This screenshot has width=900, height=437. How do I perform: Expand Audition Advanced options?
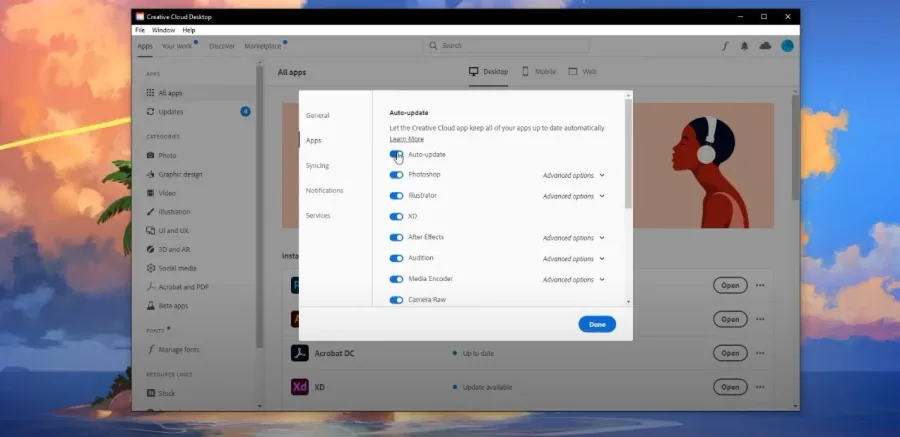pos(573,258)
